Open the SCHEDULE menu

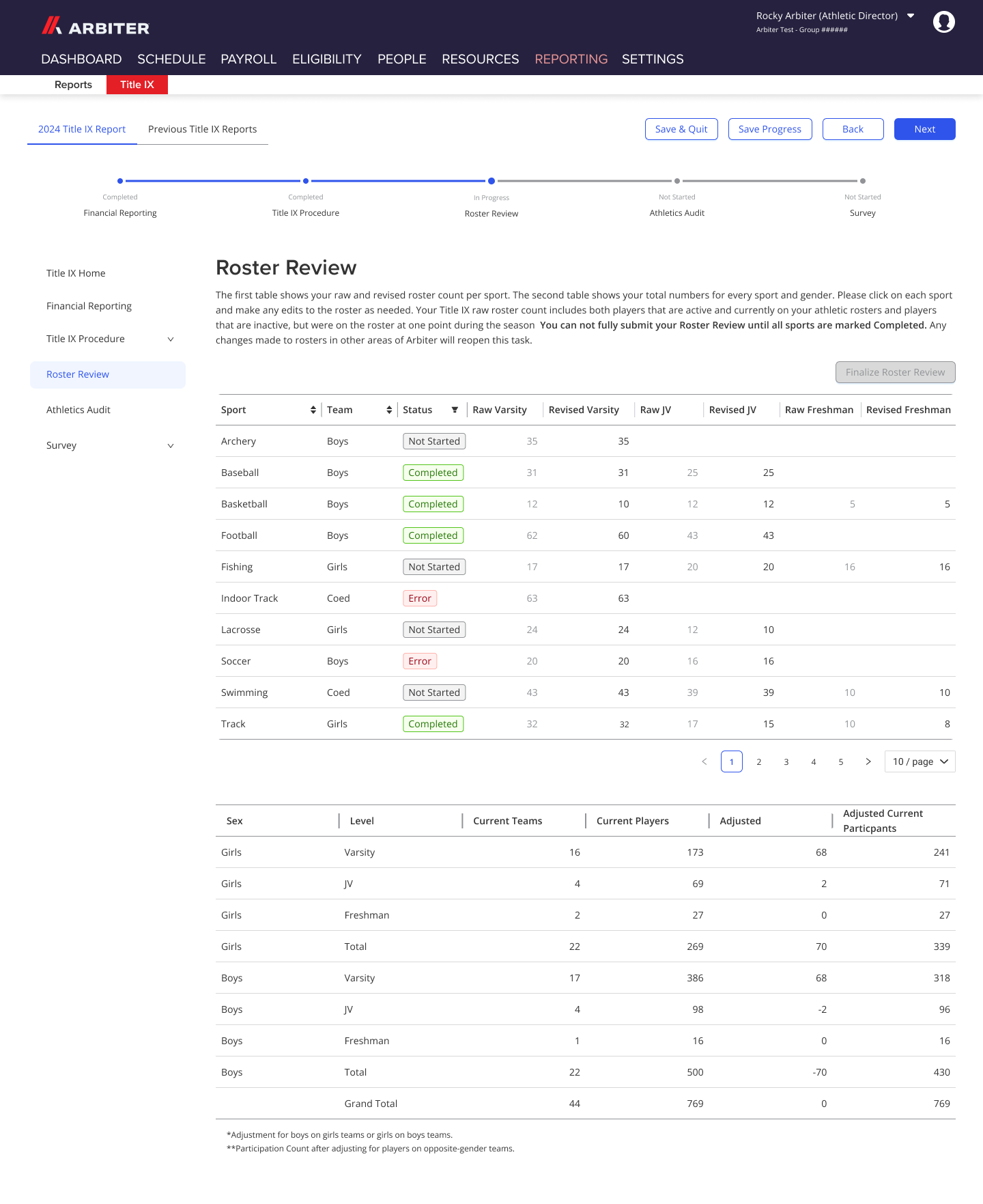tap(171, 59)
